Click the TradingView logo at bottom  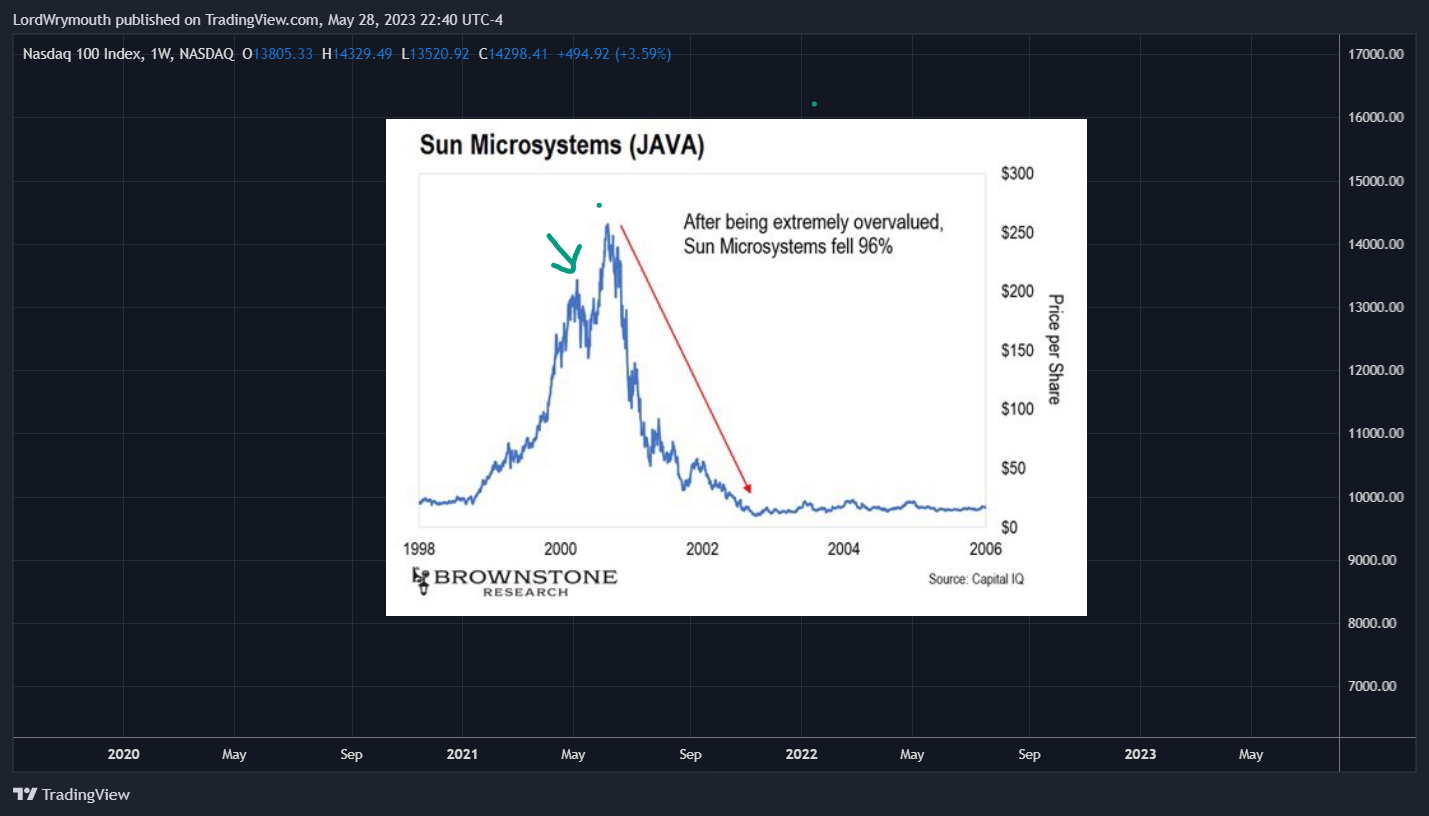coord(72,795)
